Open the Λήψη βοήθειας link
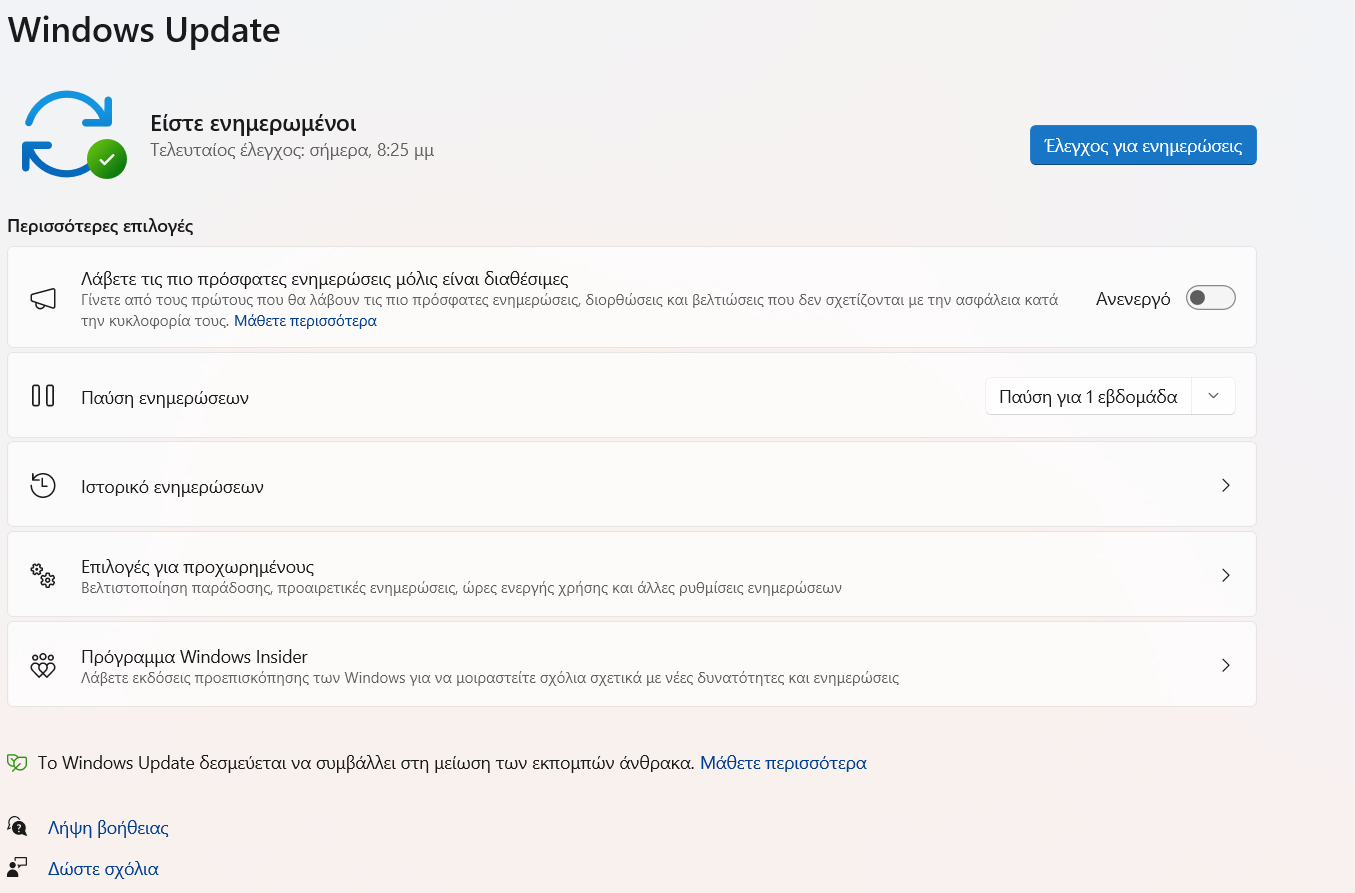 click(x=108, y=828)
